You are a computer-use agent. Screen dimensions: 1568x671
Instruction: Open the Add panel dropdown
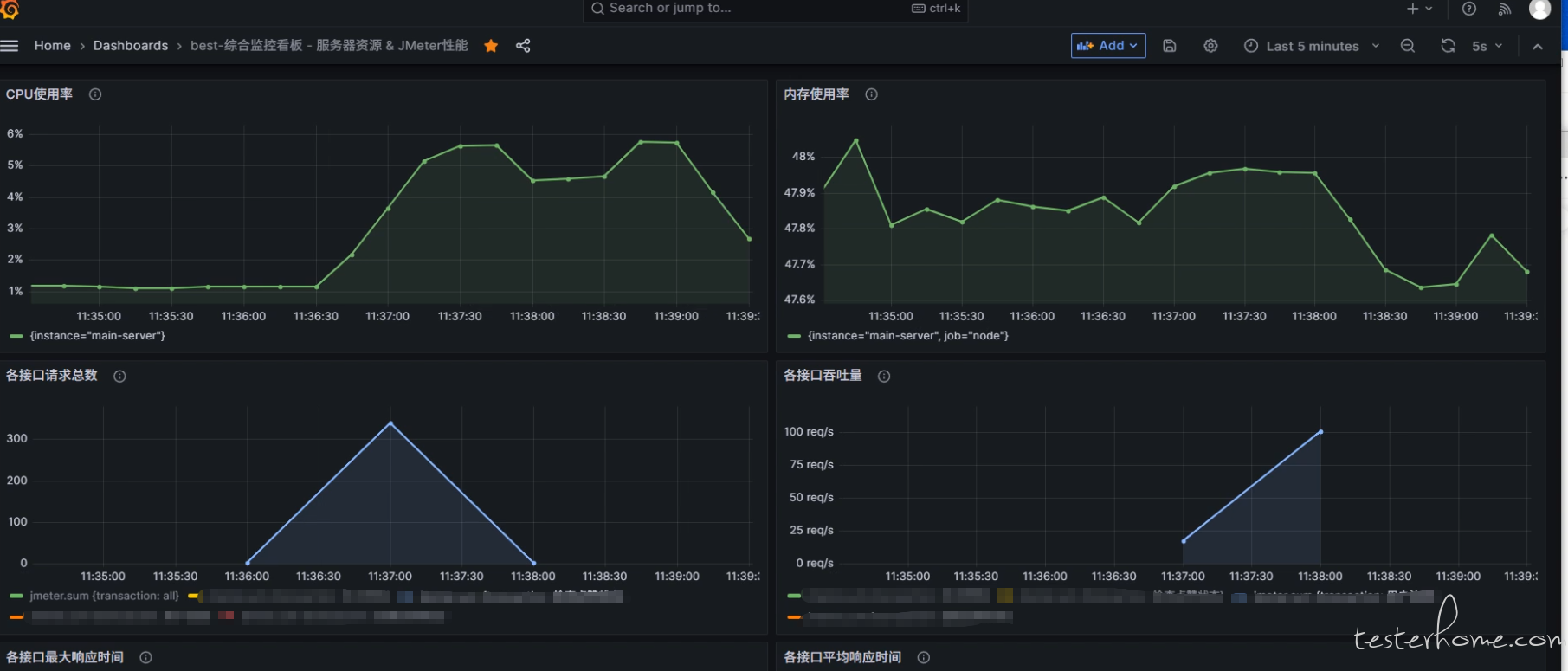pos(1107,46)
